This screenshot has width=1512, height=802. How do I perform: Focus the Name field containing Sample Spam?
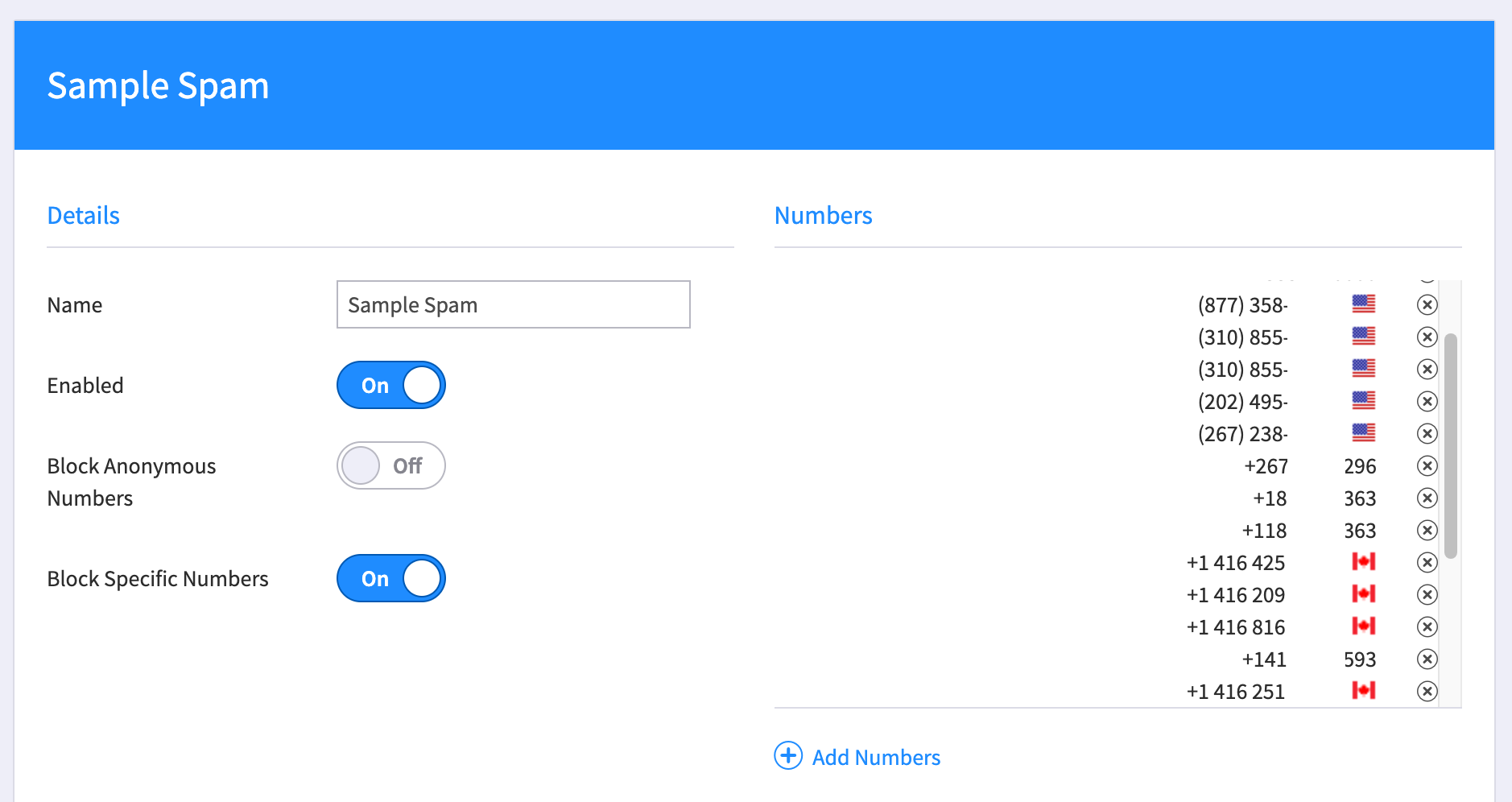514,304
